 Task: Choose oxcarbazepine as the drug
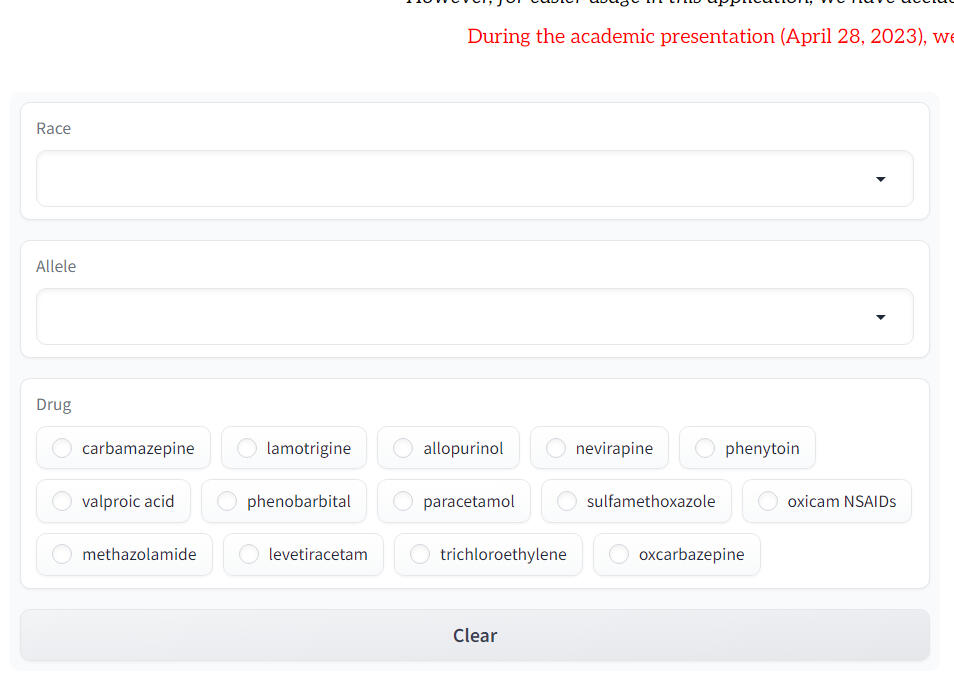[619, 554]
